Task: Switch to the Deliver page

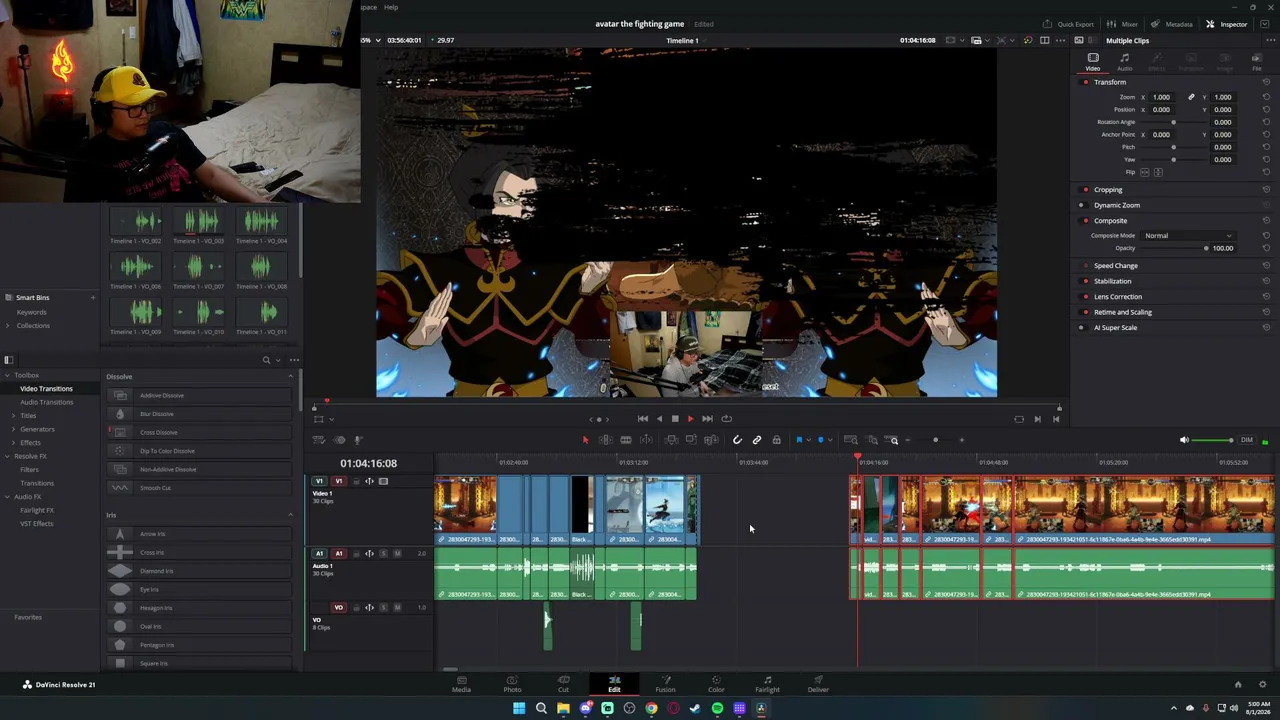Action: pos(818,684)
